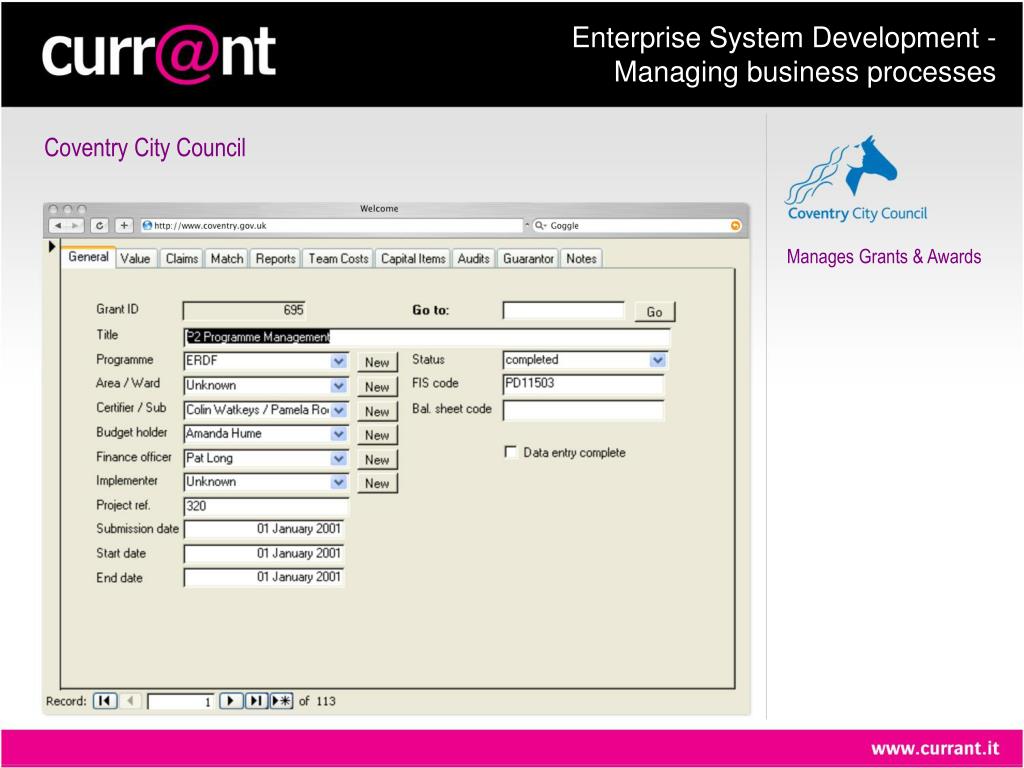1024x768 pixels.
Task: Click the Go button
Action: [x=654, y=312]
